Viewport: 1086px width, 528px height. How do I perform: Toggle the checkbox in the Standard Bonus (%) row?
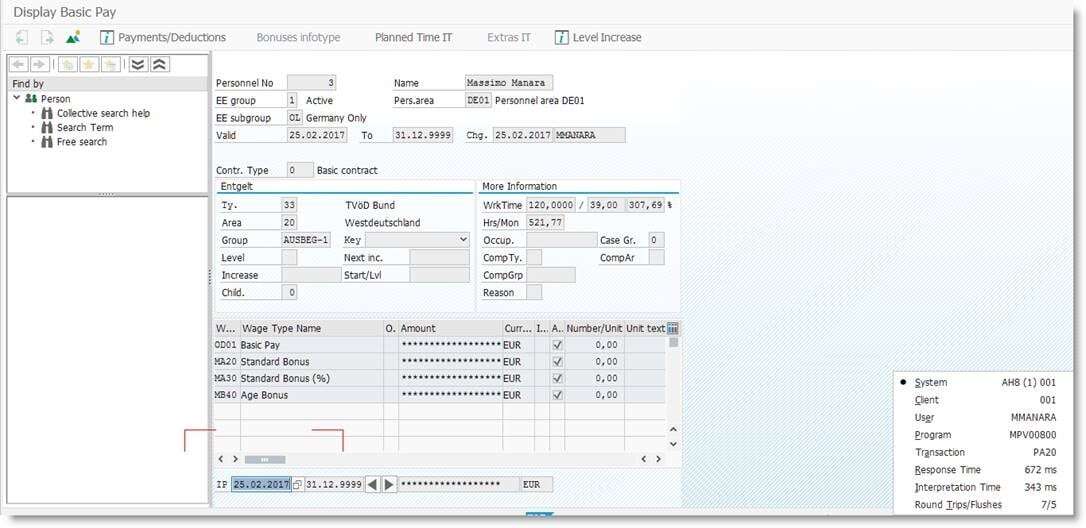(x=557, y=379)
